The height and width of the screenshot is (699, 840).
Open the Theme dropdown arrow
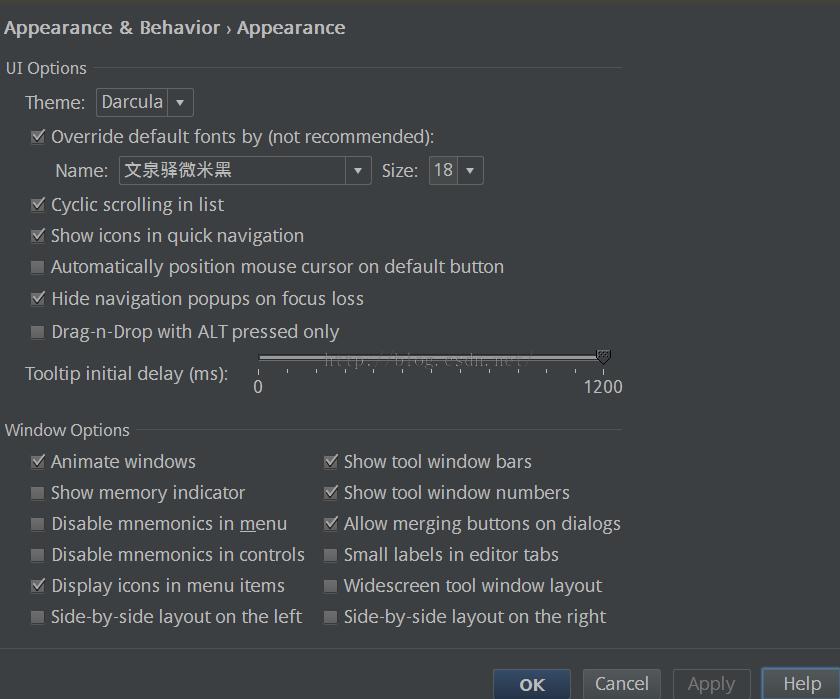pos(180,102)
